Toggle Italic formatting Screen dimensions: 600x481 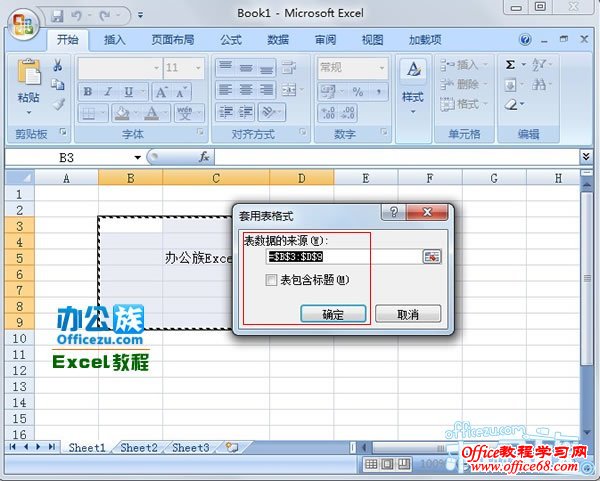tap(108, 92)
